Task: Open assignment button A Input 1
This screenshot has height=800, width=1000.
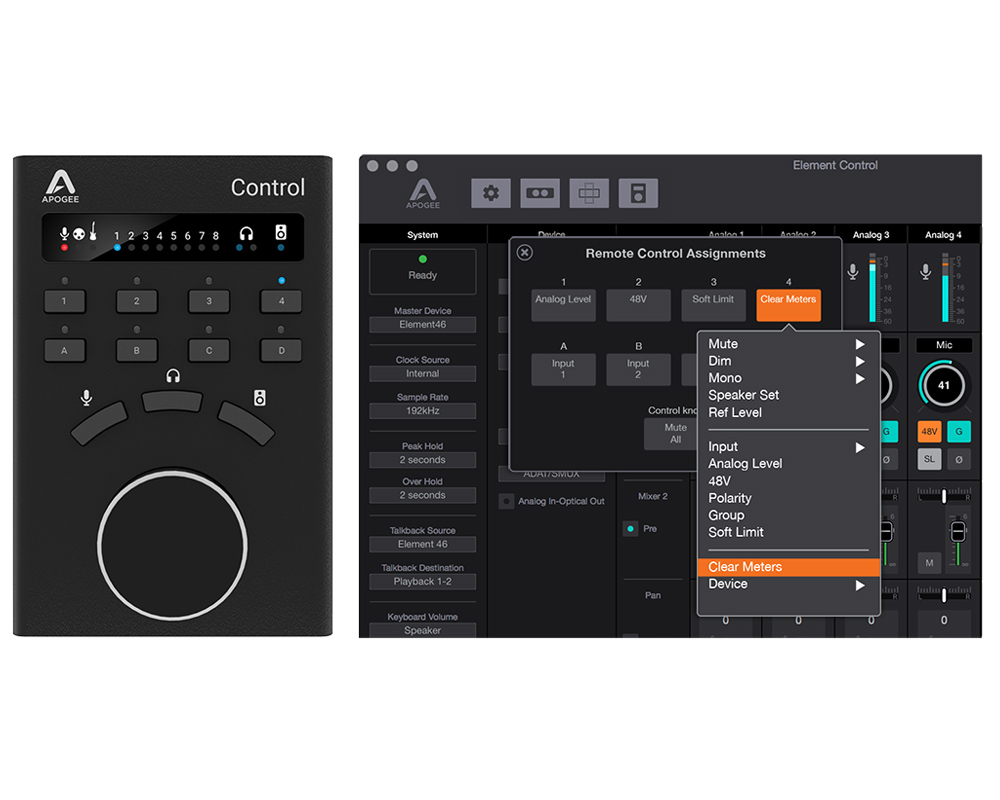Action: (x=563, y=369)
